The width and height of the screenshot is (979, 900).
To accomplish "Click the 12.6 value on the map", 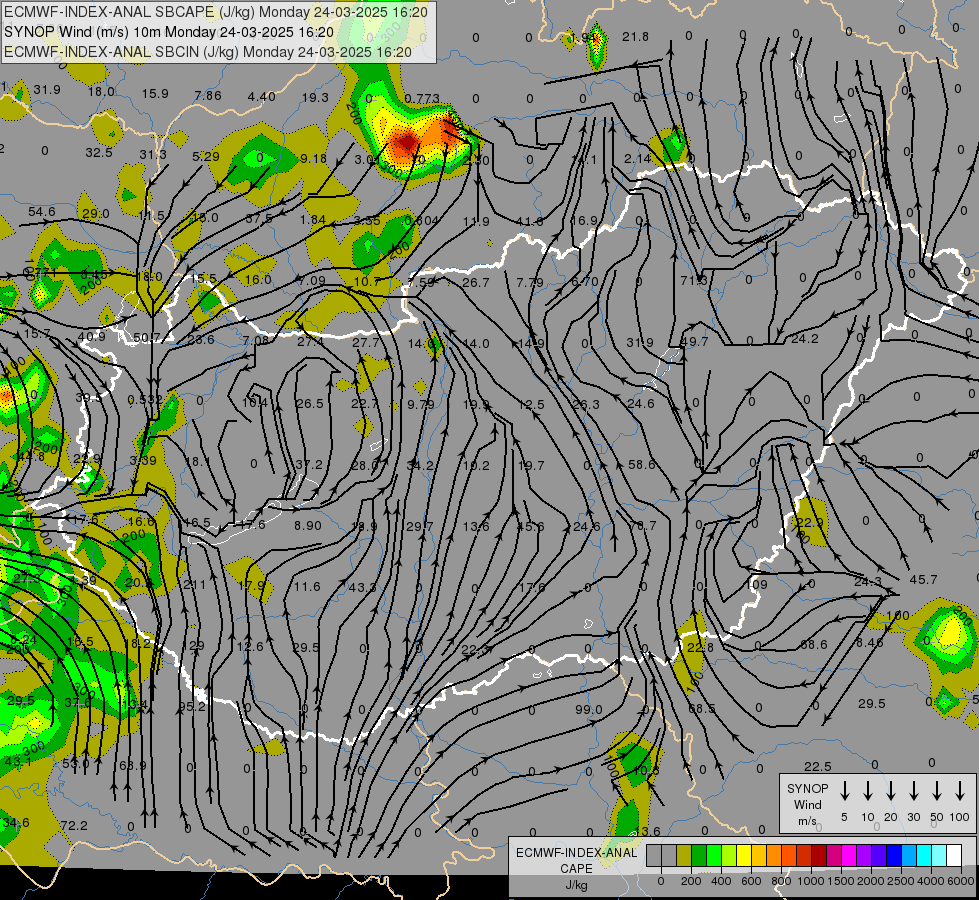I will pos(250,646).
